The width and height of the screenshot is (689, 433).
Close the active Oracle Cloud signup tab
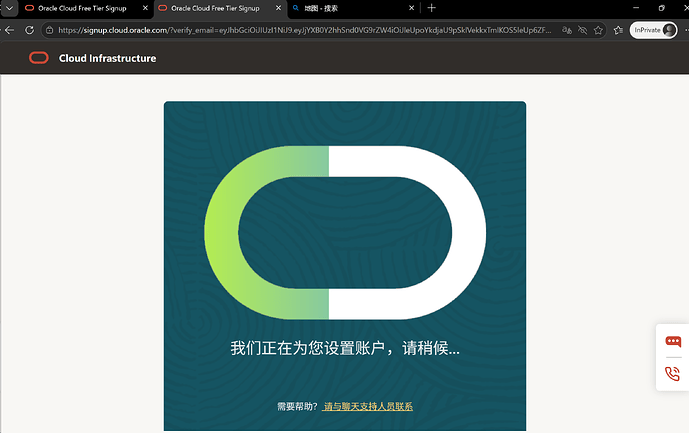(278, 8)
